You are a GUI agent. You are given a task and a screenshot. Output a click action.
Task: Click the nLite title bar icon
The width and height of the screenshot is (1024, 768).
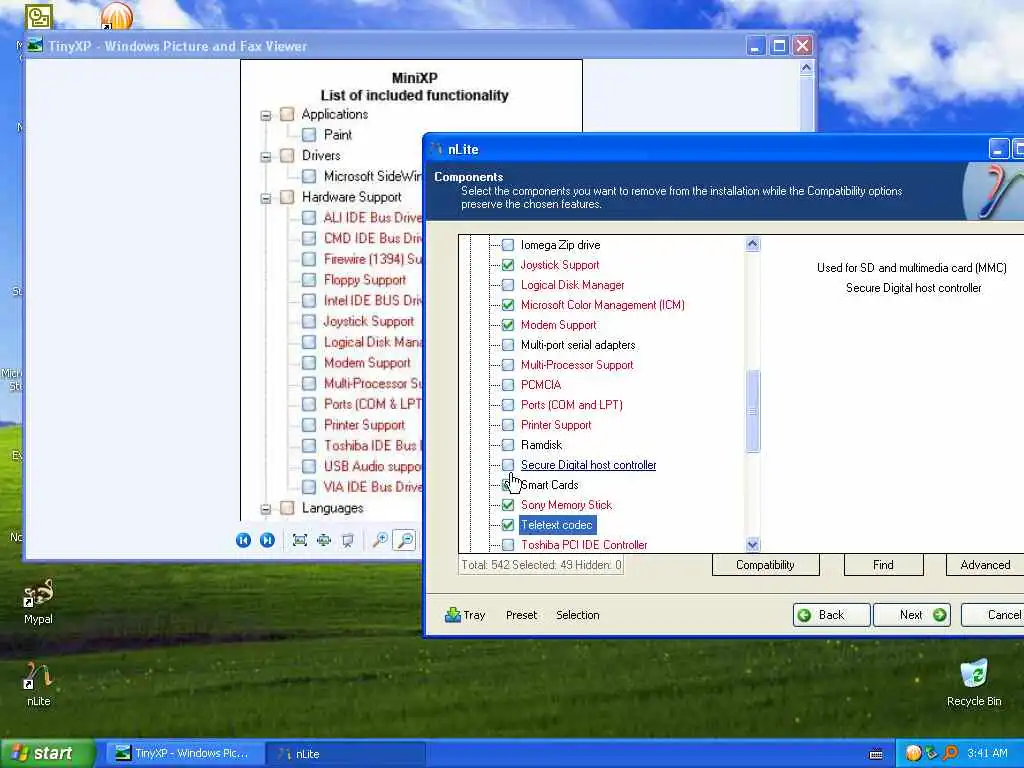click(x=436, y=149)
